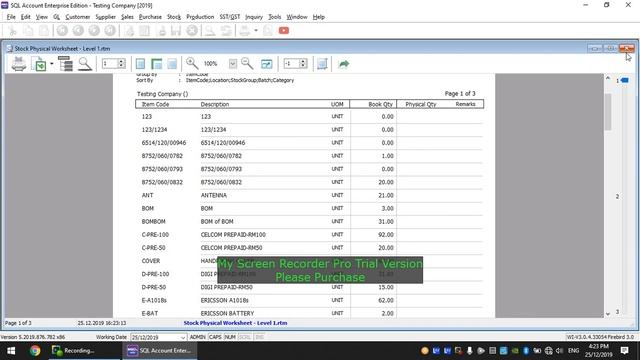Image resolution: width=640 pixels, height=360 pixels.
Task: Click the ANTENNA description cell
Action: click(x=213, y=195)
